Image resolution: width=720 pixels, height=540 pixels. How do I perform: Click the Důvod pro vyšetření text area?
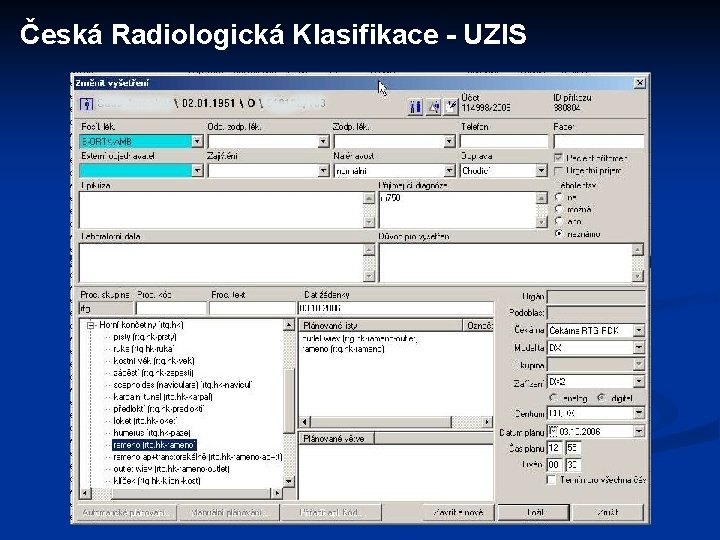[506, 263]
